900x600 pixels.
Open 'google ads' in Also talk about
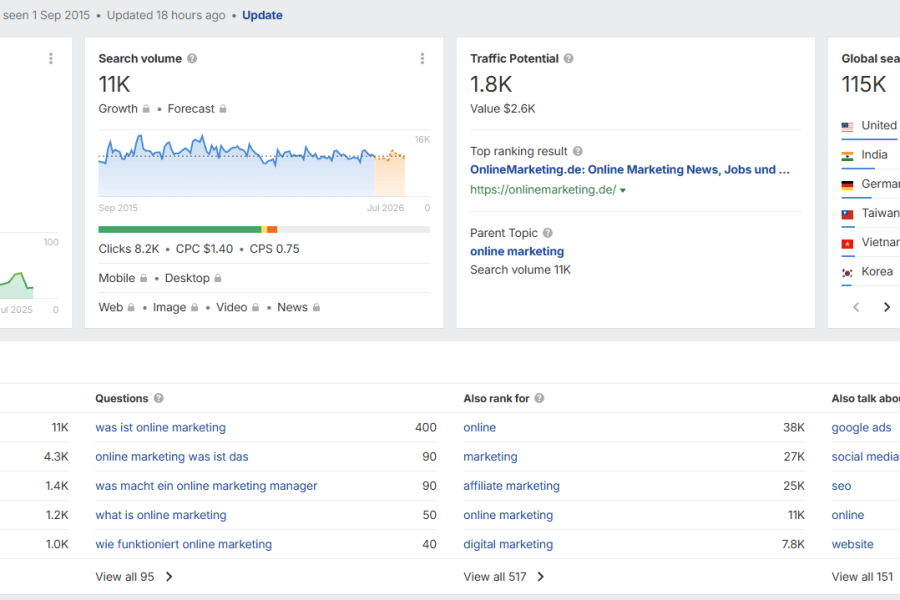coord(862,427)
